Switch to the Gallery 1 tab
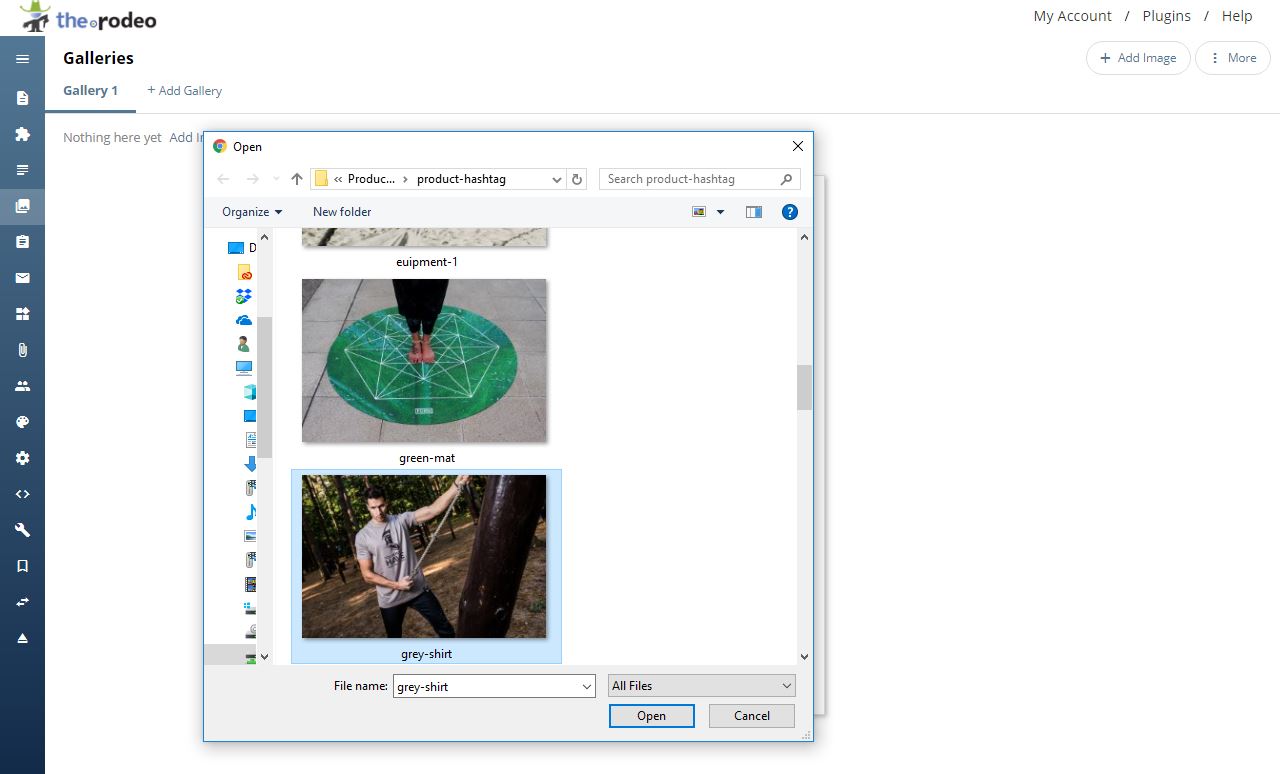 pyautogui.click(x=90, y=90)
